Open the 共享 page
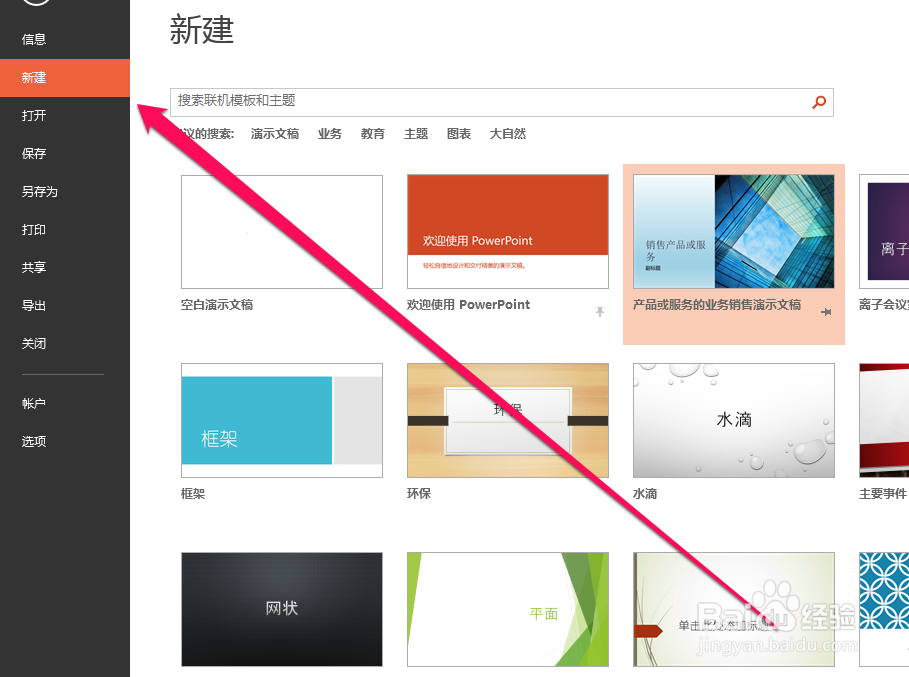This screenshot has height=677, width=909. pos(34,267)
